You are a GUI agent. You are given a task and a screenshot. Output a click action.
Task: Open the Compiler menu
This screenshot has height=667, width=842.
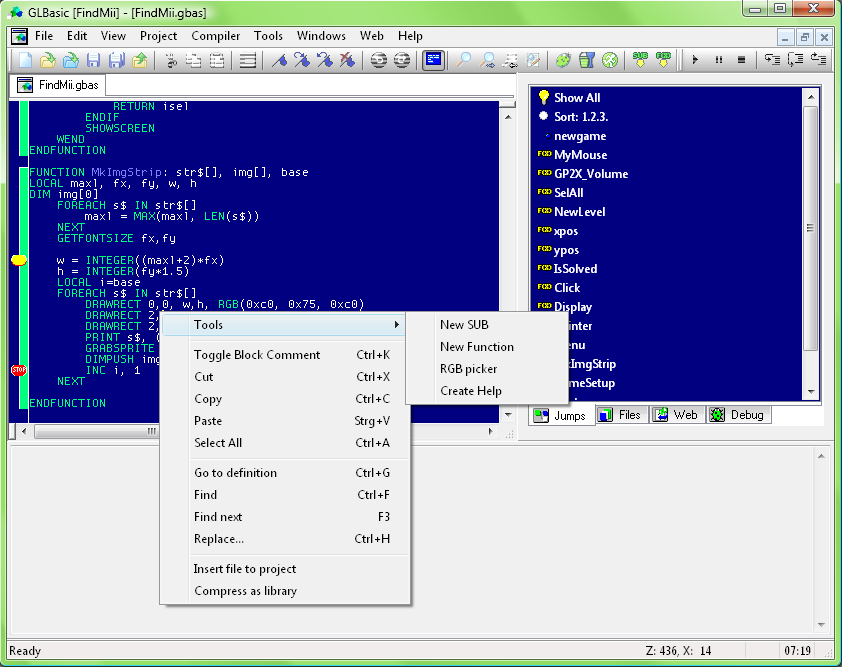point(216,35)
